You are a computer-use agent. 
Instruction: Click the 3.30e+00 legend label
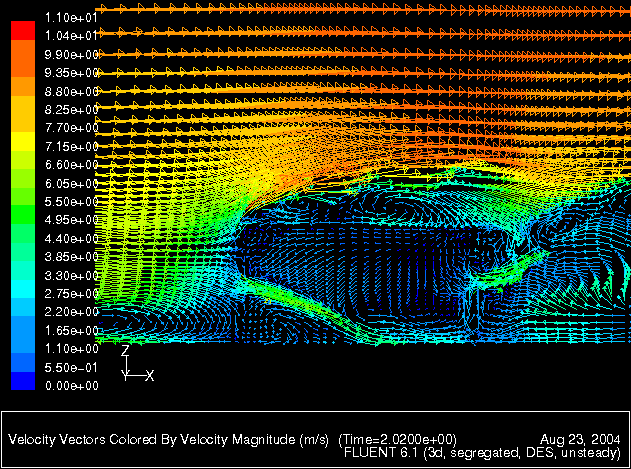click(72, 275)
